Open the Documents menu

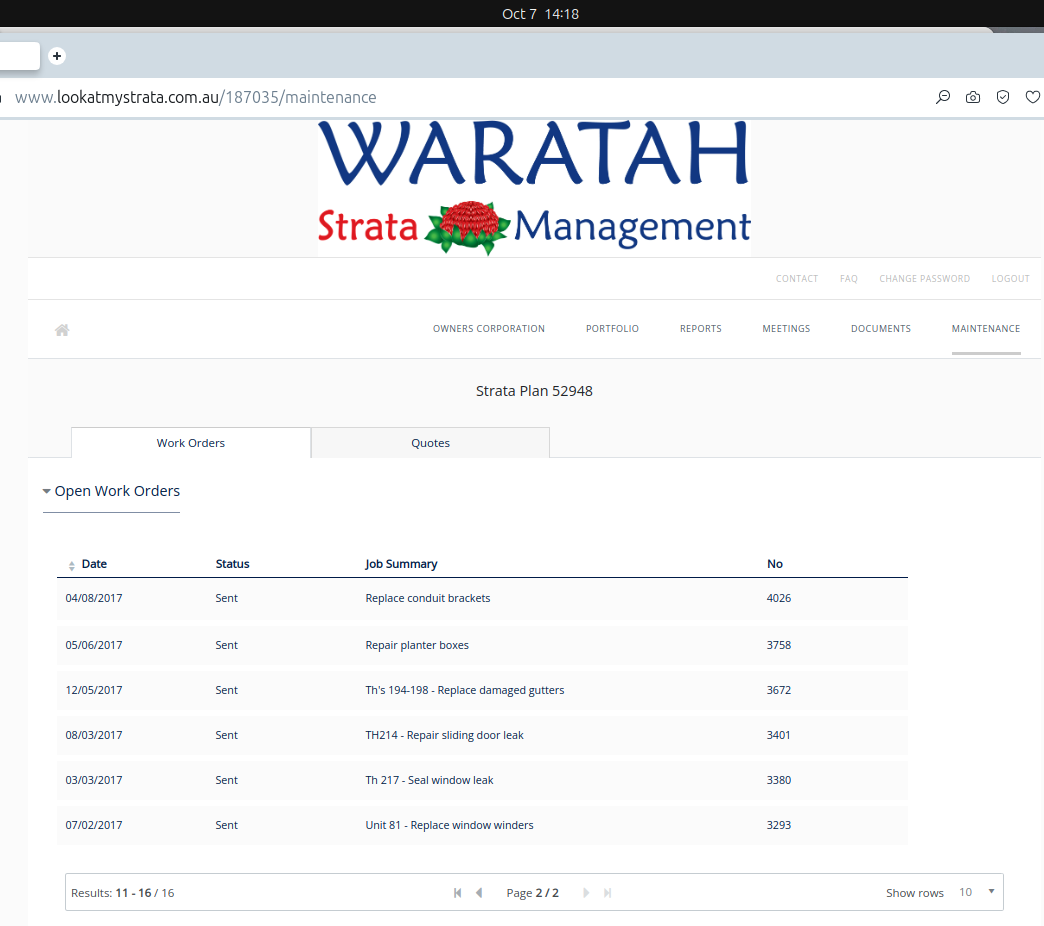pyautogui.click(x=881, y=329)
